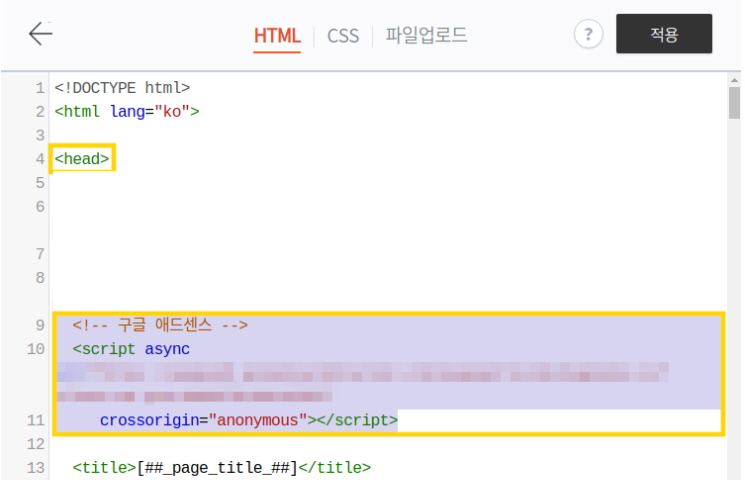Click line number 4 in gutter
The width and height of the screenshot is (745, 480).
[40, 159]
